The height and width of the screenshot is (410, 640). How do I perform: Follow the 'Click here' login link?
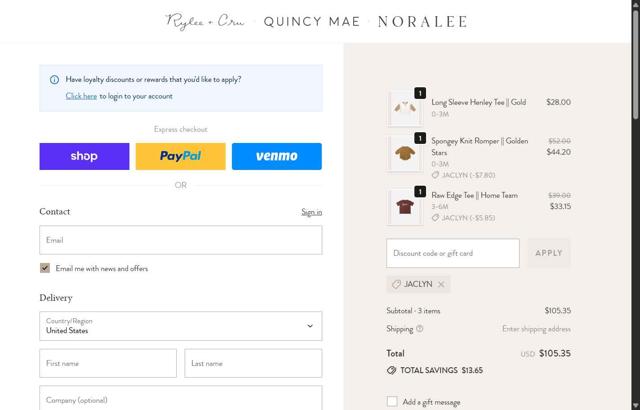click(81, 96)
